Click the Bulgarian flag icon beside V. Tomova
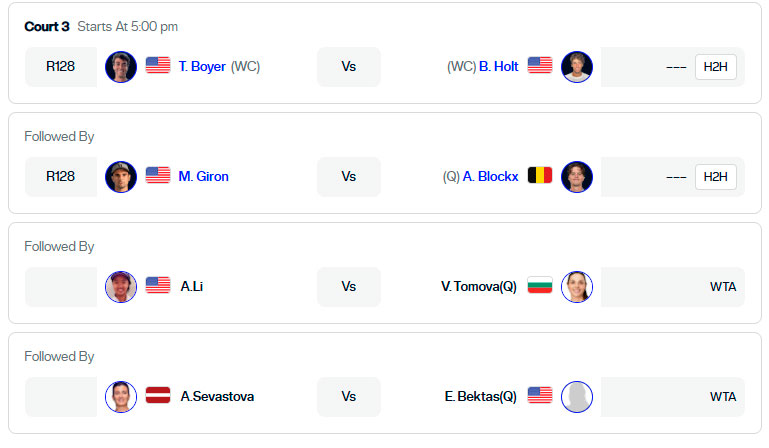This screenshot has width=769, height=448. click(x=540, y=285)
